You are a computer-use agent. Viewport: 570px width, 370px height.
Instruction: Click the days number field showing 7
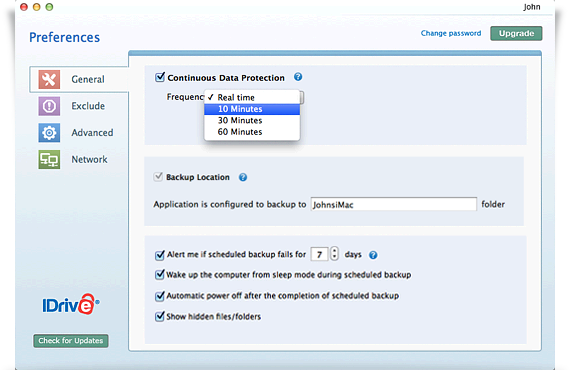click(x=320, y=254)
